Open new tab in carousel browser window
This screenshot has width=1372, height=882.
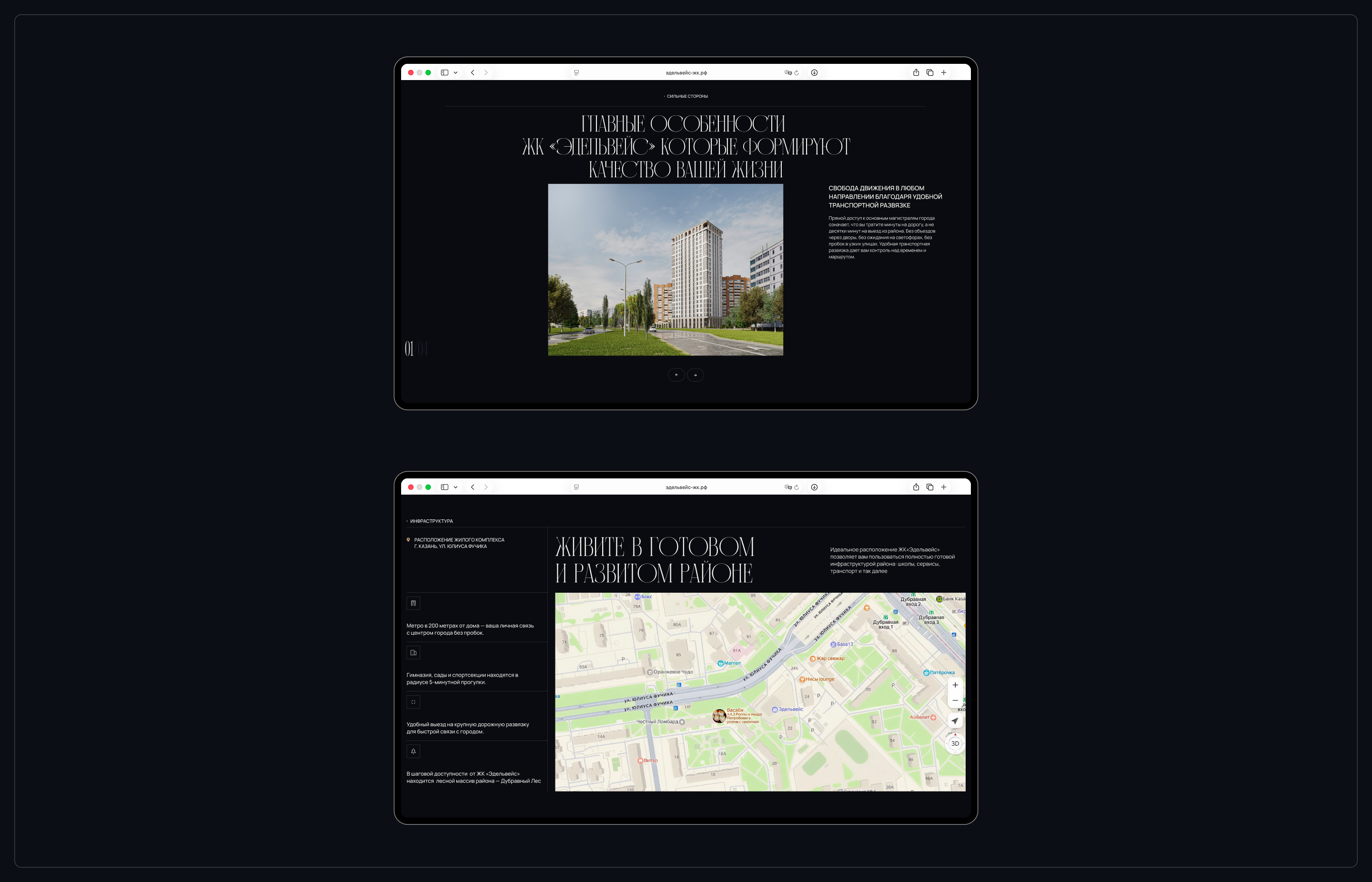click(944, 73)
